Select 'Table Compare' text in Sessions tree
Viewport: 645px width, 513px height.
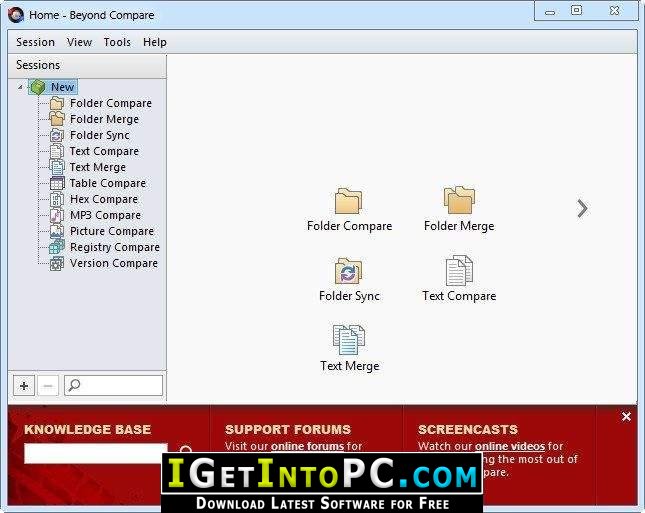click(108, 183)
